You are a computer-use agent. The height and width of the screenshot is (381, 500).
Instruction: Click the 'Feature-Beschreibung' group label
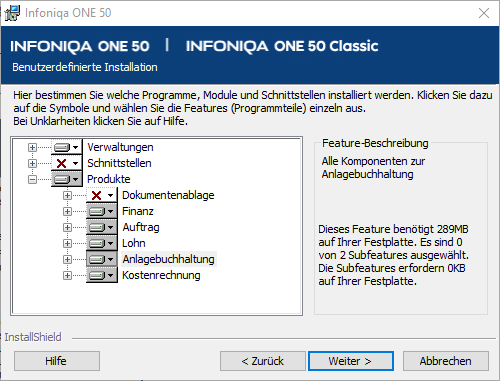[x=375, y=143]
